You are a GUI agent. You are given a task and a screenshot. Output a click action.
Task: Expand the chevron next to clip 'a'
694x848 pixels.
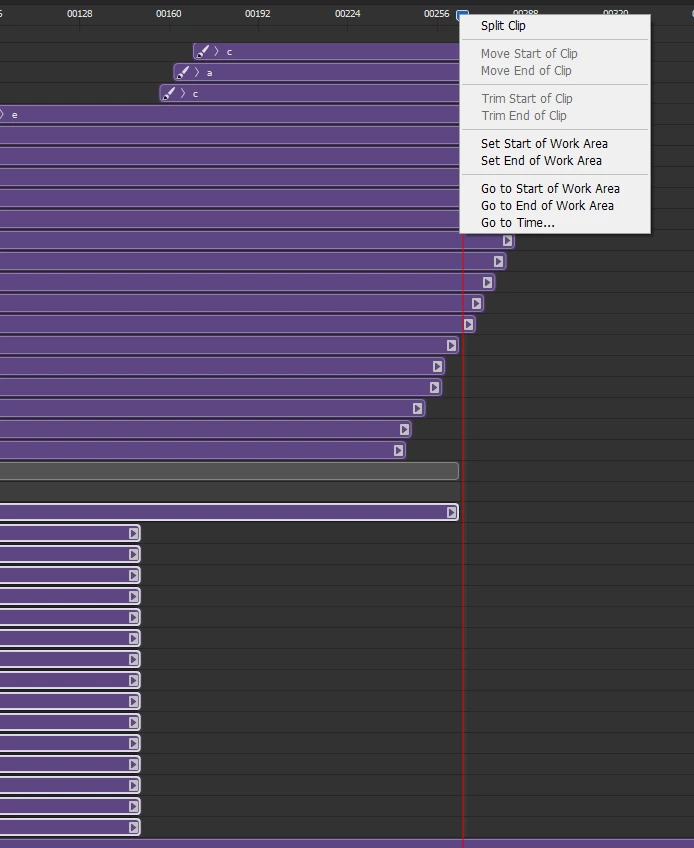[x=197, y=72]
